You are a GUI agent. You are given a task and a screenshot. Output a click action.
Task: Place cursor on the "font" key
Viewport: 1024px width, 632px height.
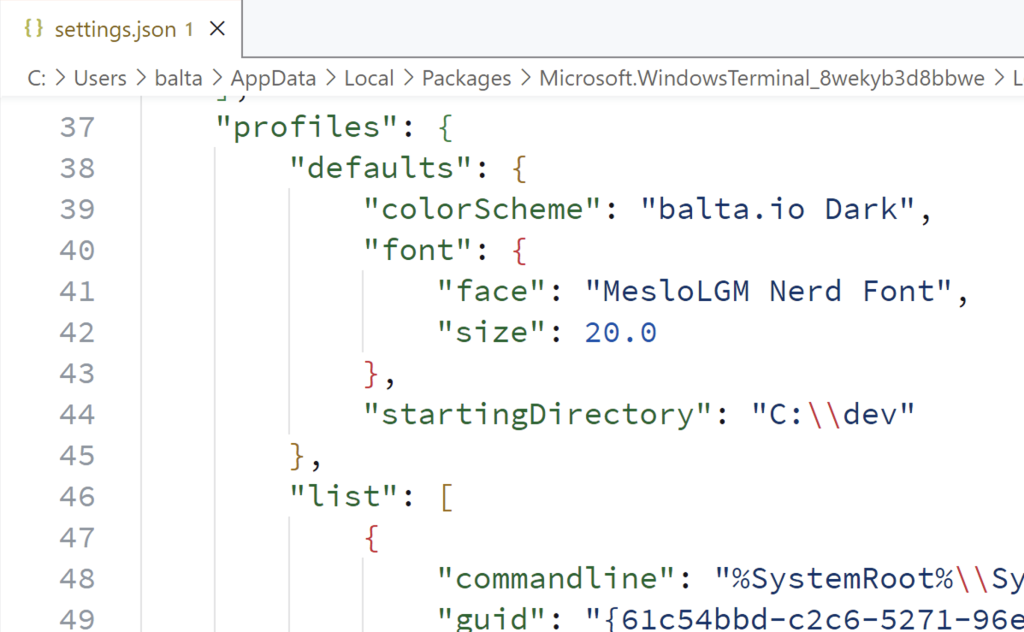(417, 251)
